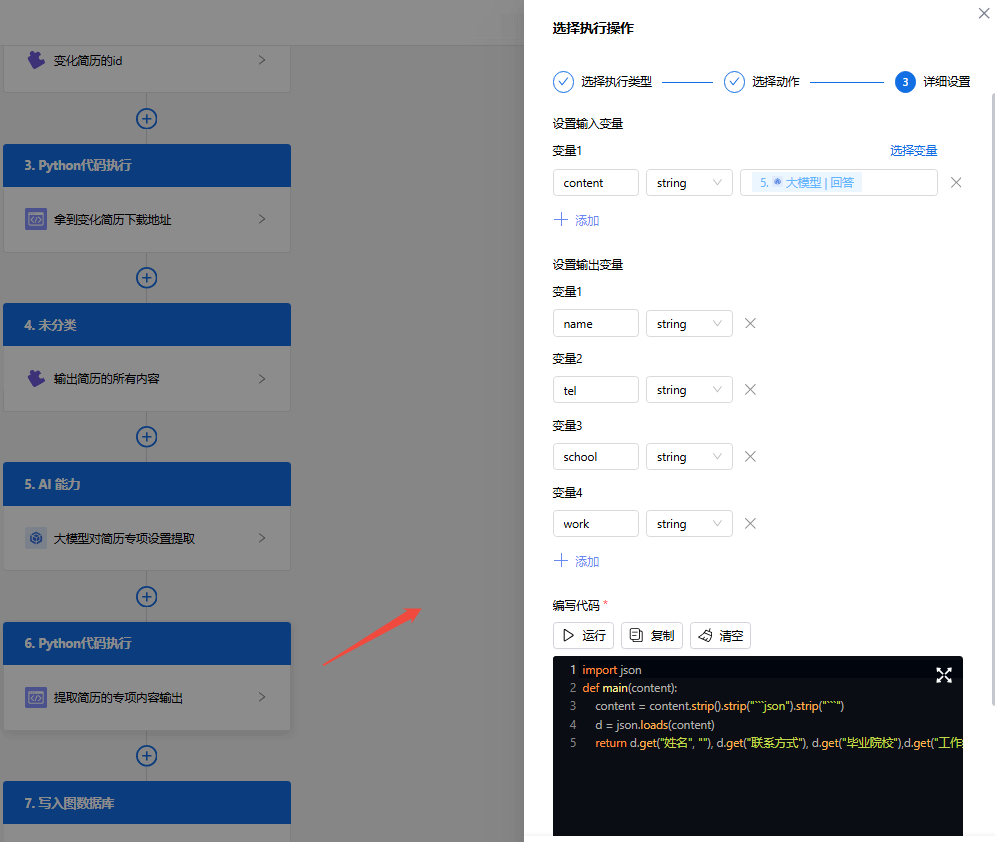Click the step 3 详细设置 circle
The width and height of the screenshot is (995, 842).
[x=905, y=82]
